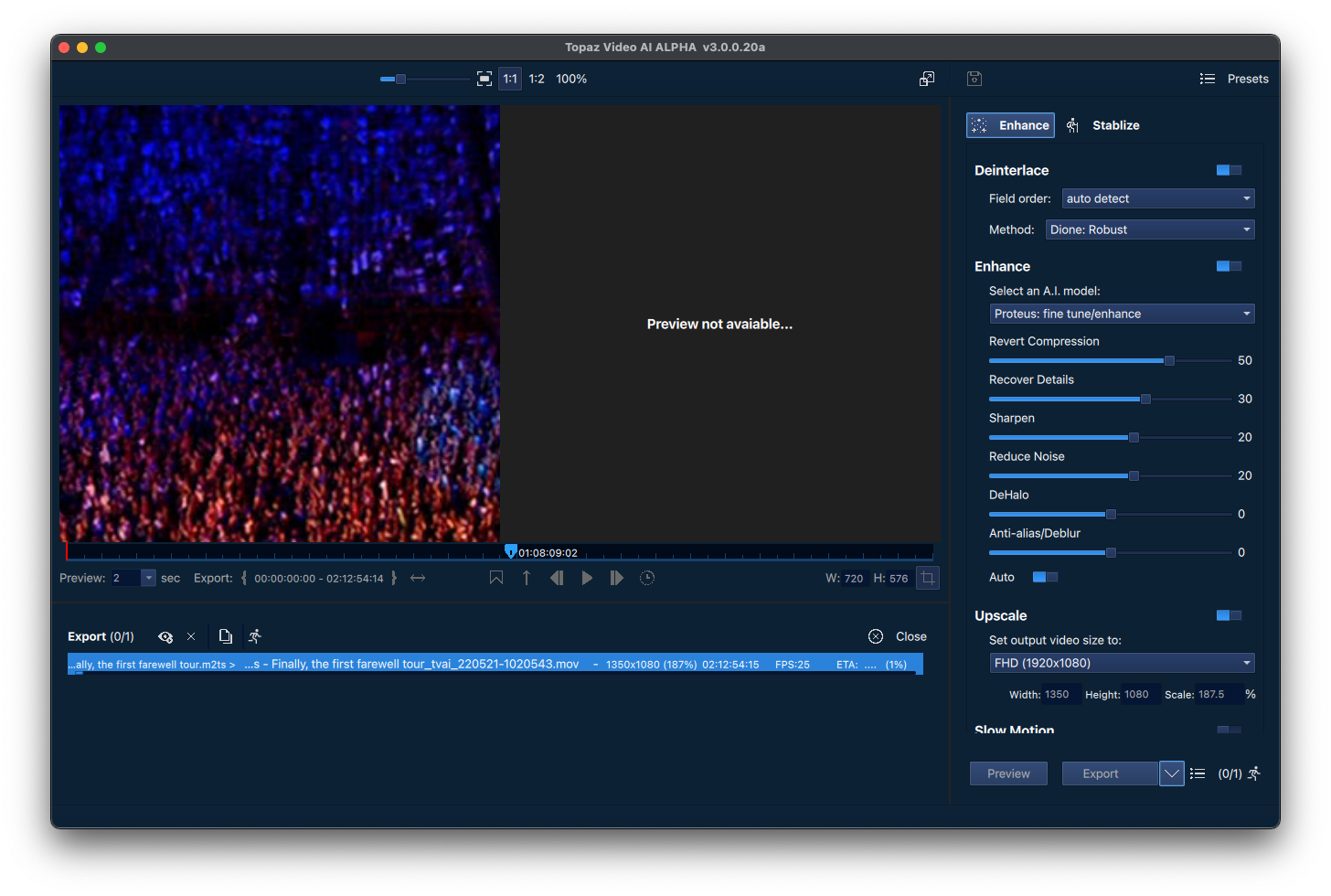
Task: Toggle the Enhance section switch
Action: click(x=1228, y=265)
